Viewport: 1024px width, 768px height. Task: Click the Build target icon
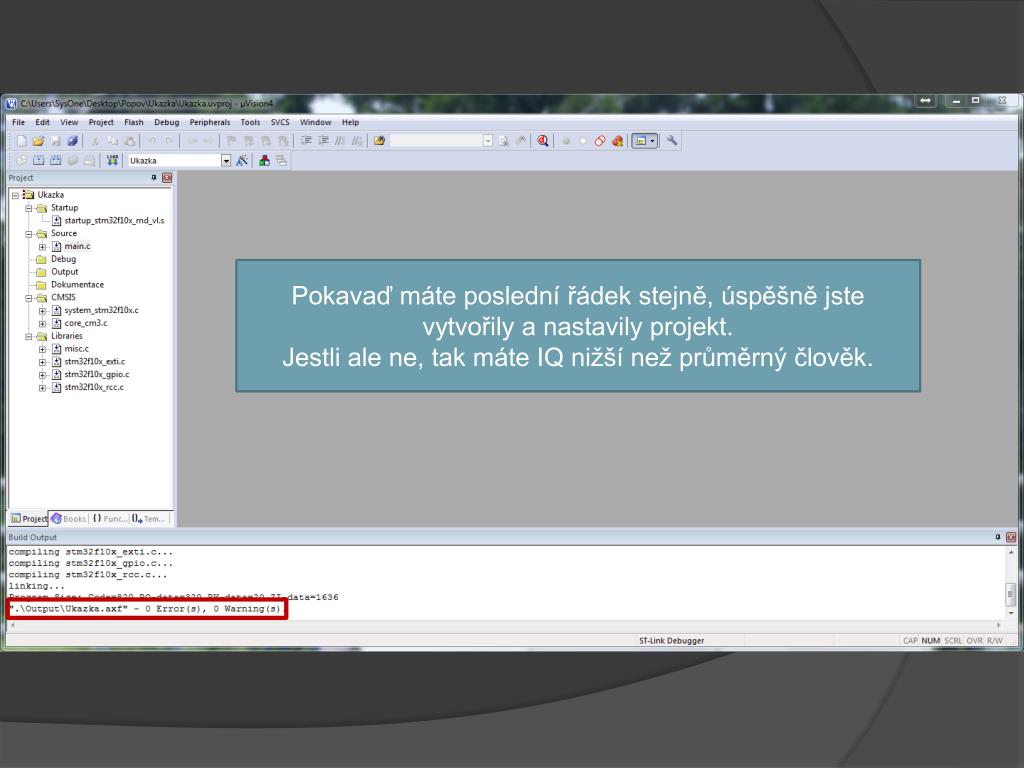39,161
